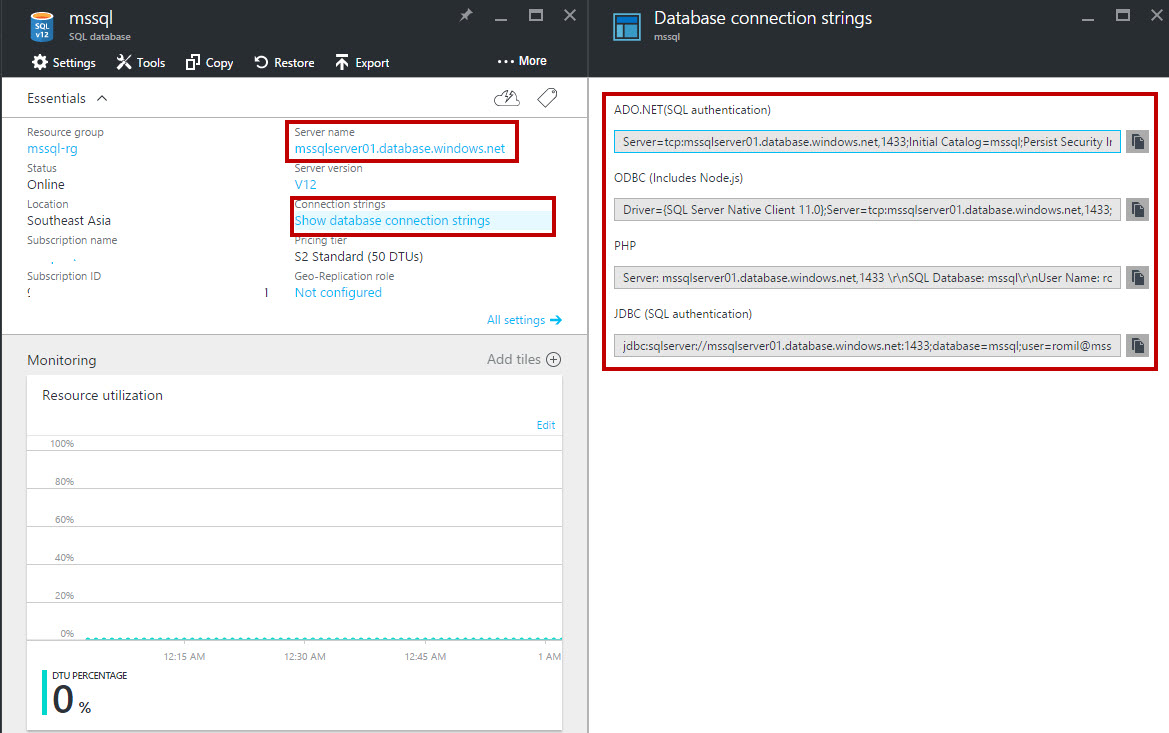Maximize the Database connection strings blade

pyautogui.click(x=1122, y=15)
